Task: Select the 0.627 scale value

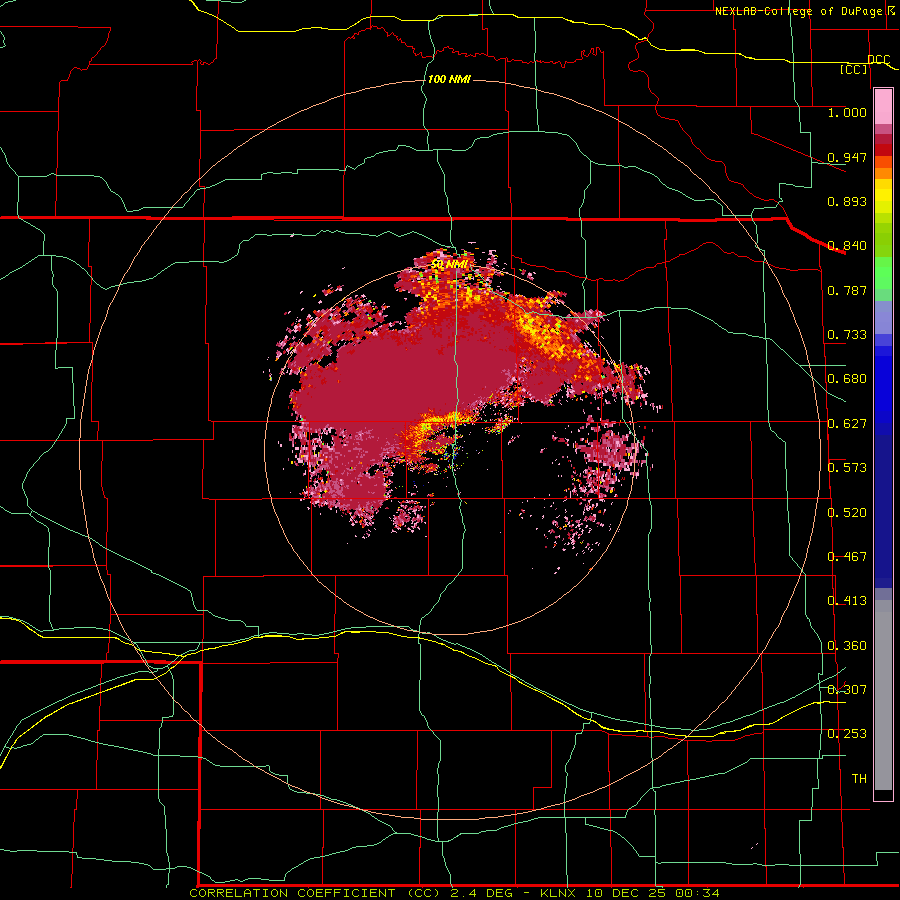Action: (x=847, y=424)
